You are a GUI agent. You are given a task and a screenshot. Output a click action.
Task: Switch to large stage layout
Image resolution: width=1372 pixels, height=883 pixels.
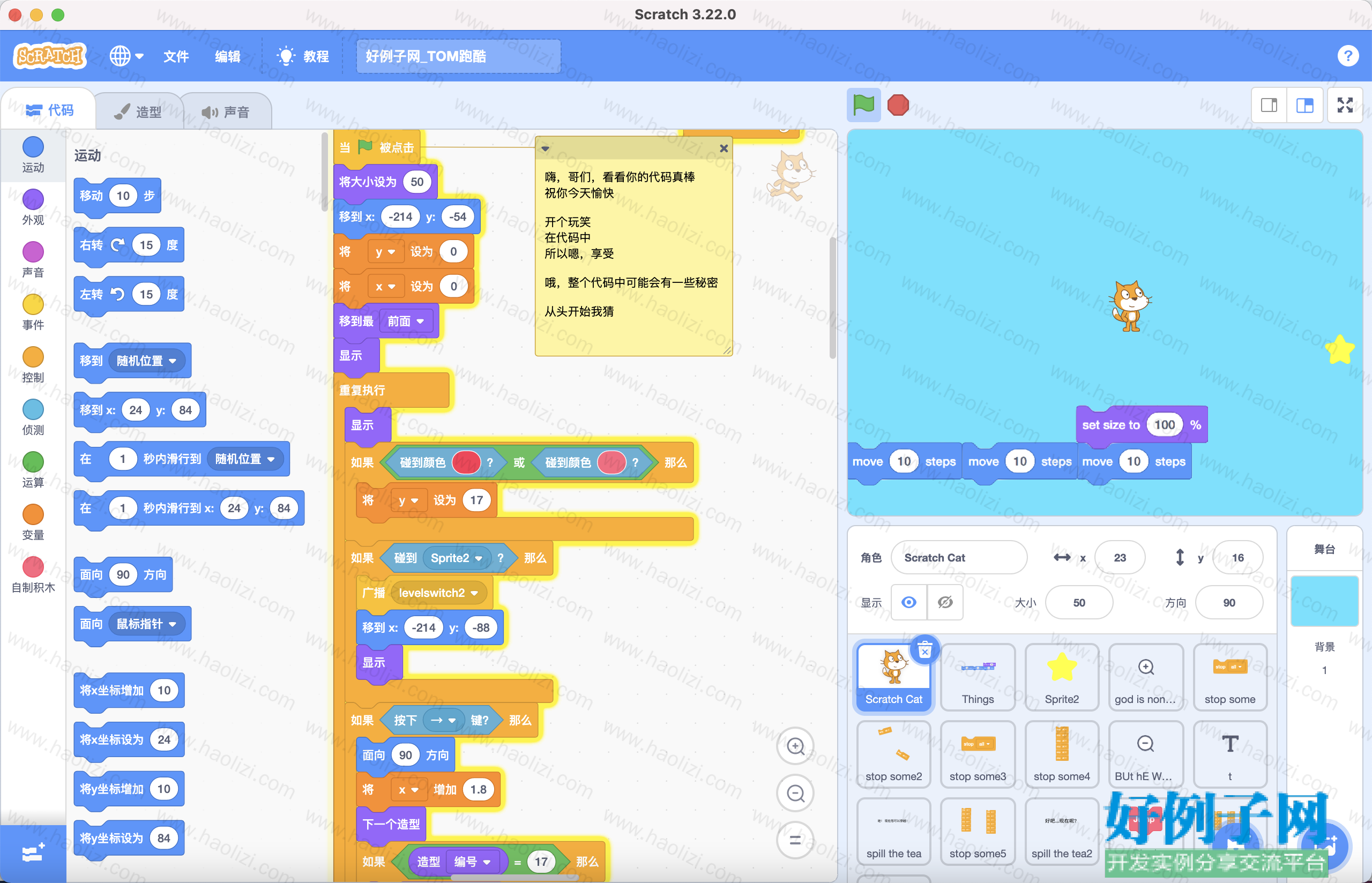[1305, 105]
